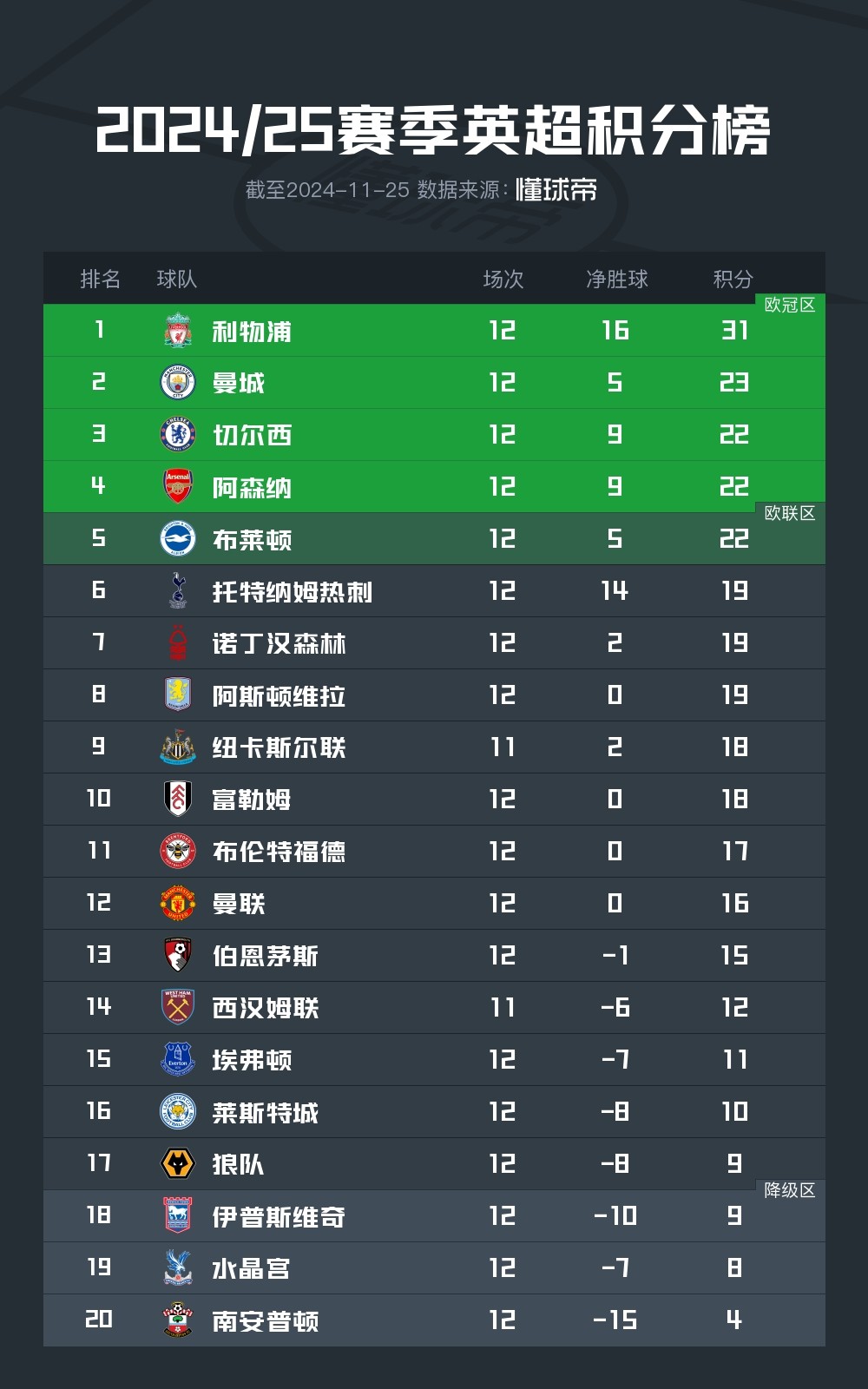Select the Chelsea club badge
Image resolution: width=868 pixels, height=1389 pixels.
coord(178,435)
